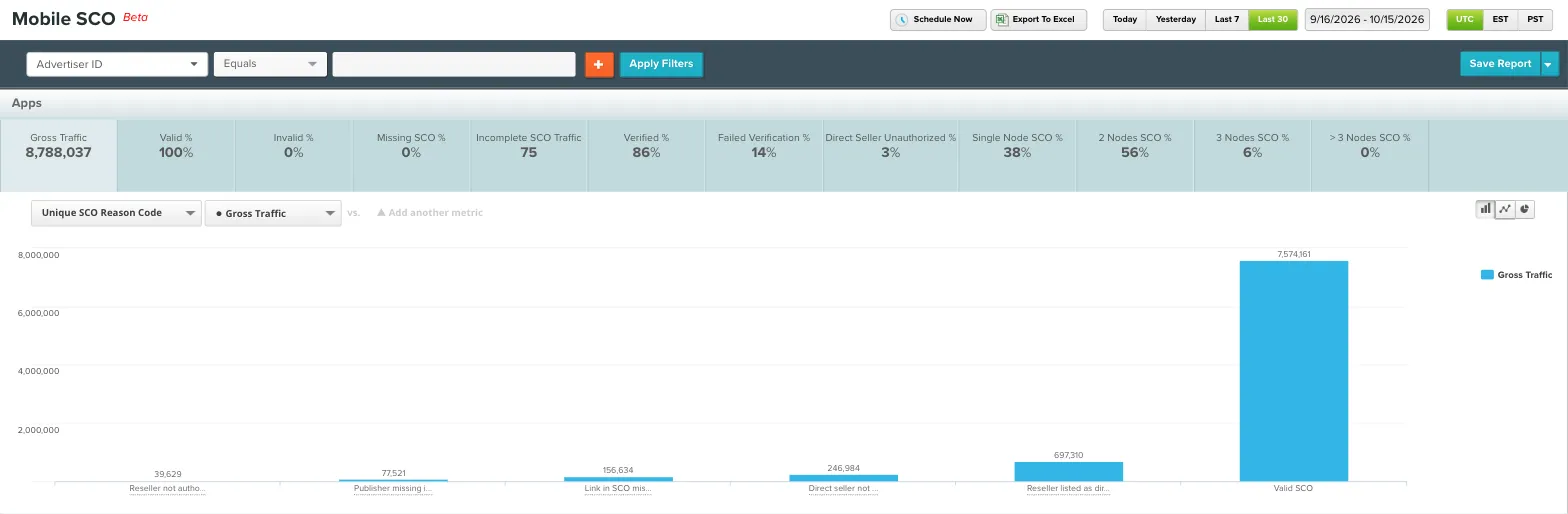Select the Last 30 date range
The width and height of the screenshot is (1568, 514).
coord(1273,19)
